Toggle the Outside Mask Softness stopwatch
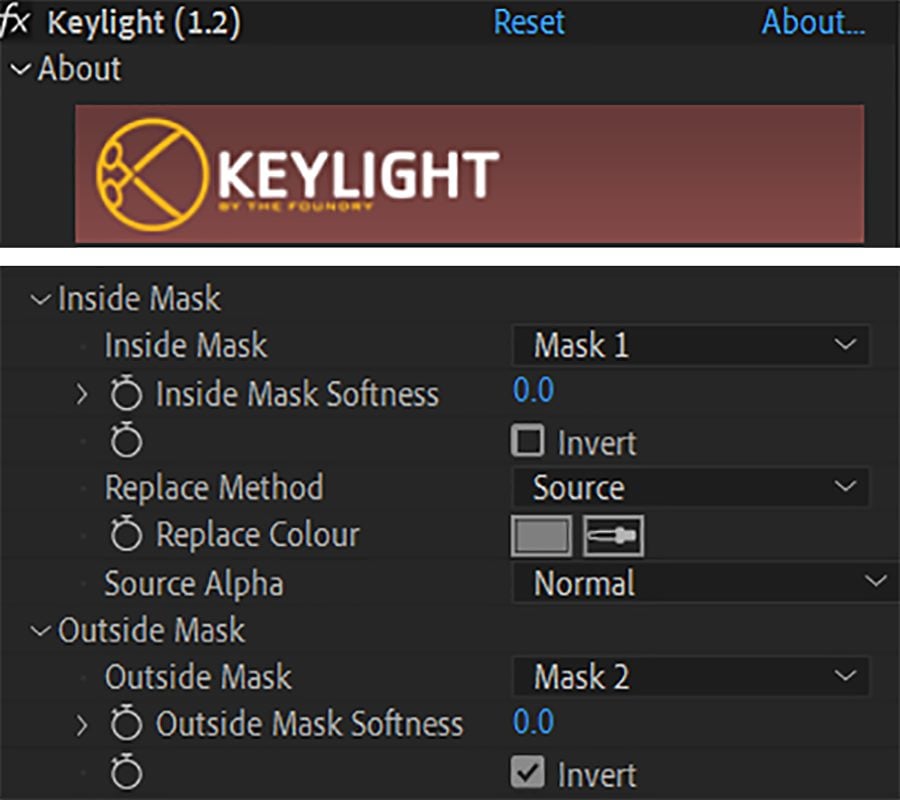This screenshot has width=900, height=800. 126,723
